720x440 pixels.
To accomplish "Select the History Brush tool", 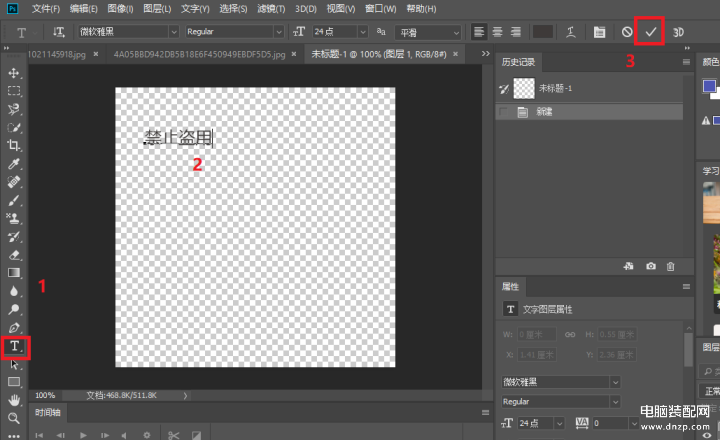I will coord(14,237).
